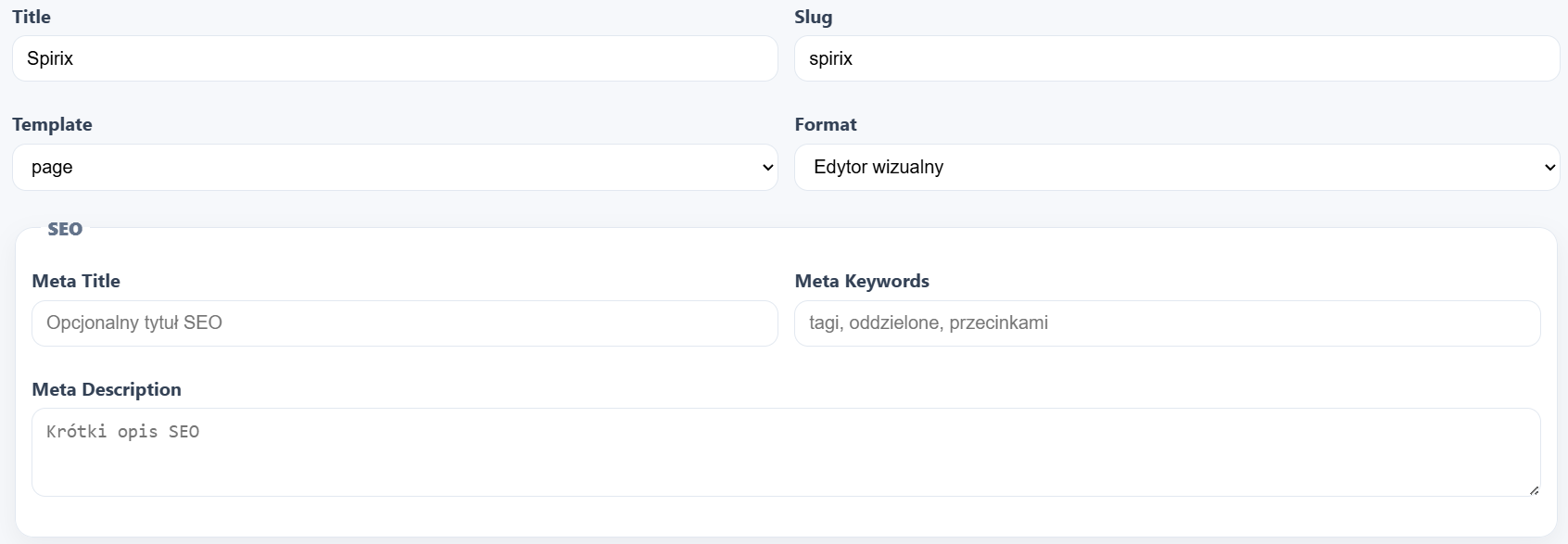
Task: Click the Template label text
Action: (52, 124)
